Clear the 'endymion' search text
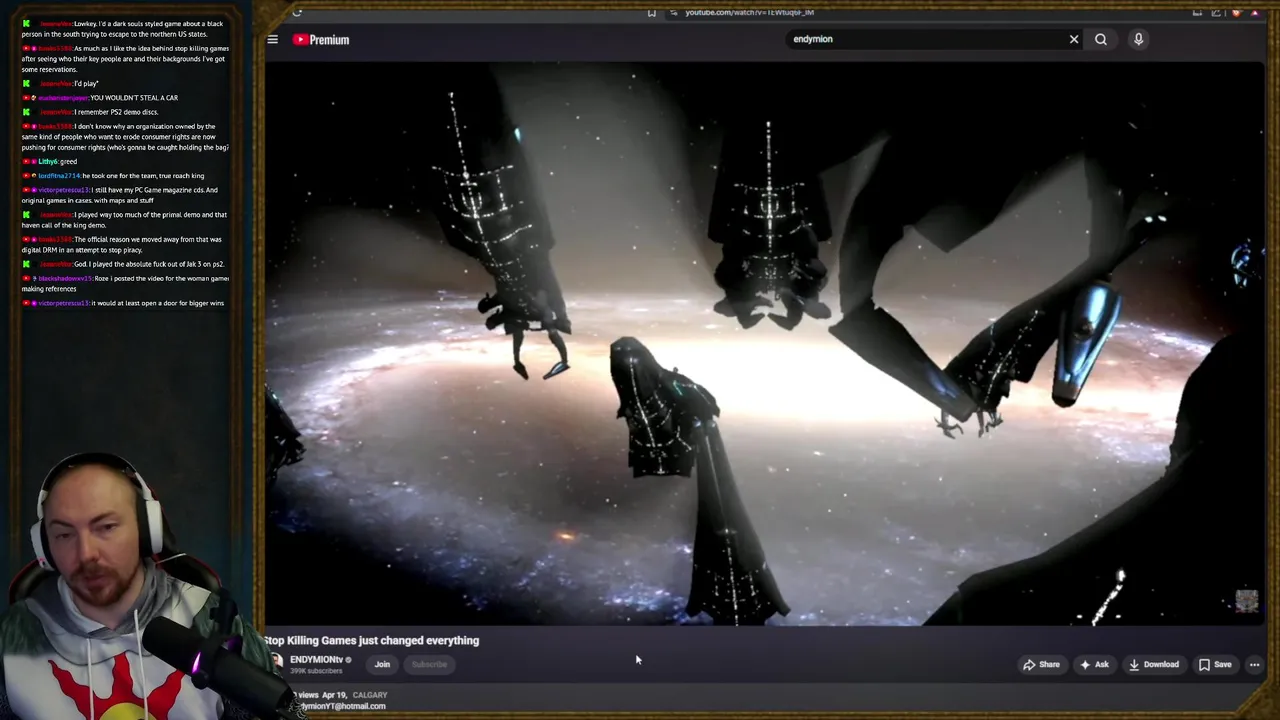Screen dimensions: 1280x720 point(1074,39)
